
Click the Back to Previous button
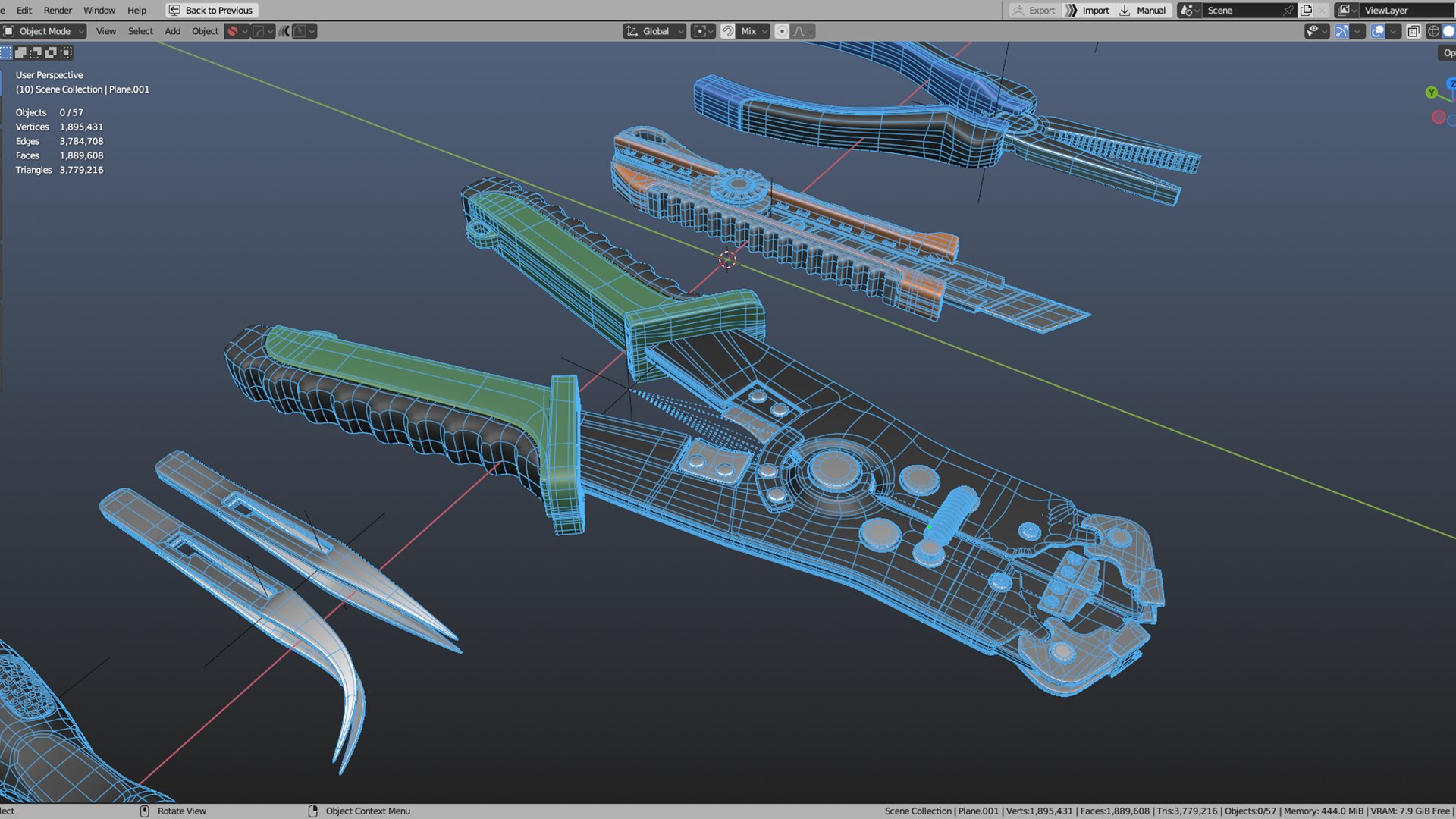pos(212,10)
